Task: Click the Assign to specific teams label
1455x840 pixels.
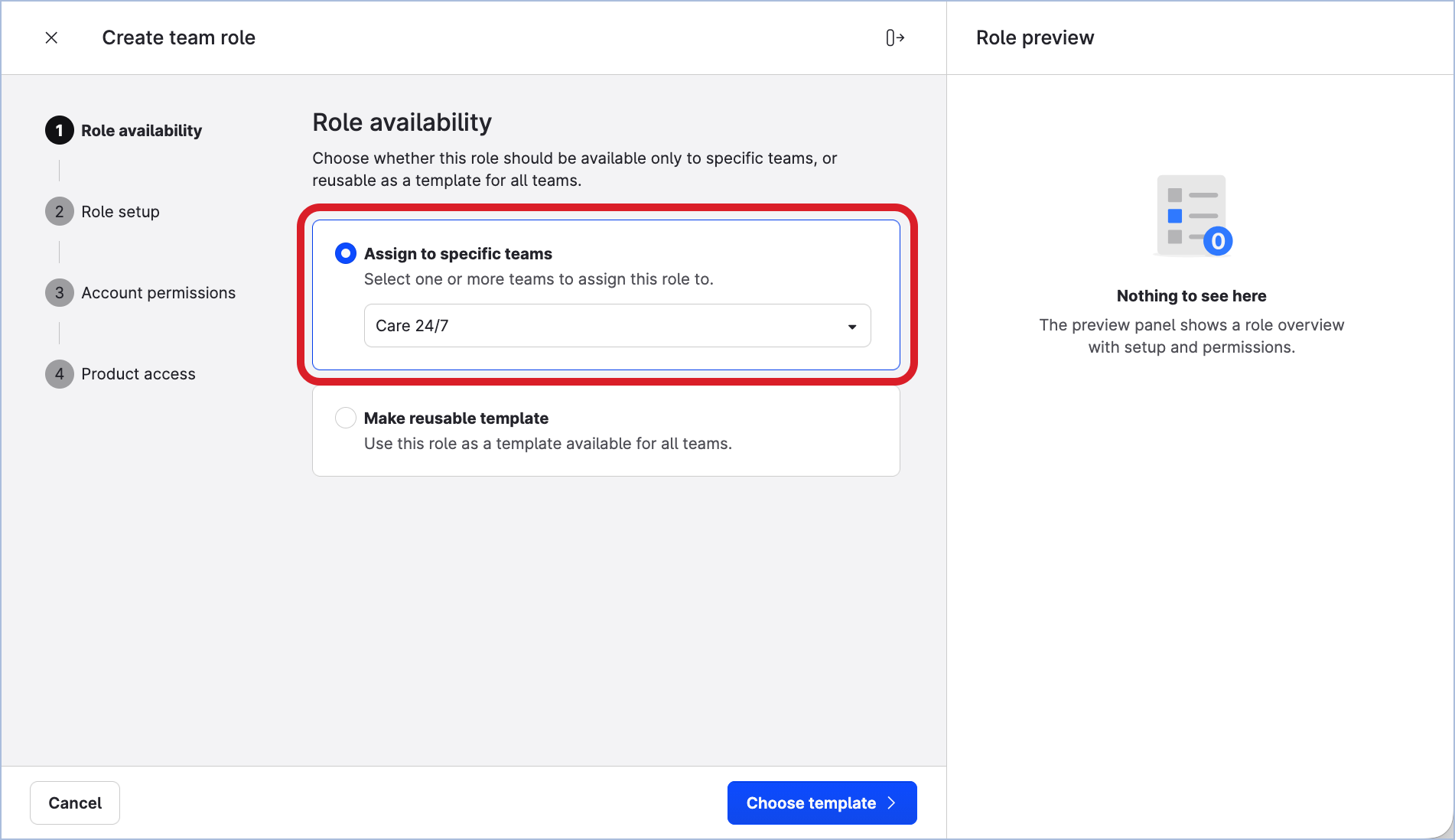Action: click(x=457, y=254)
